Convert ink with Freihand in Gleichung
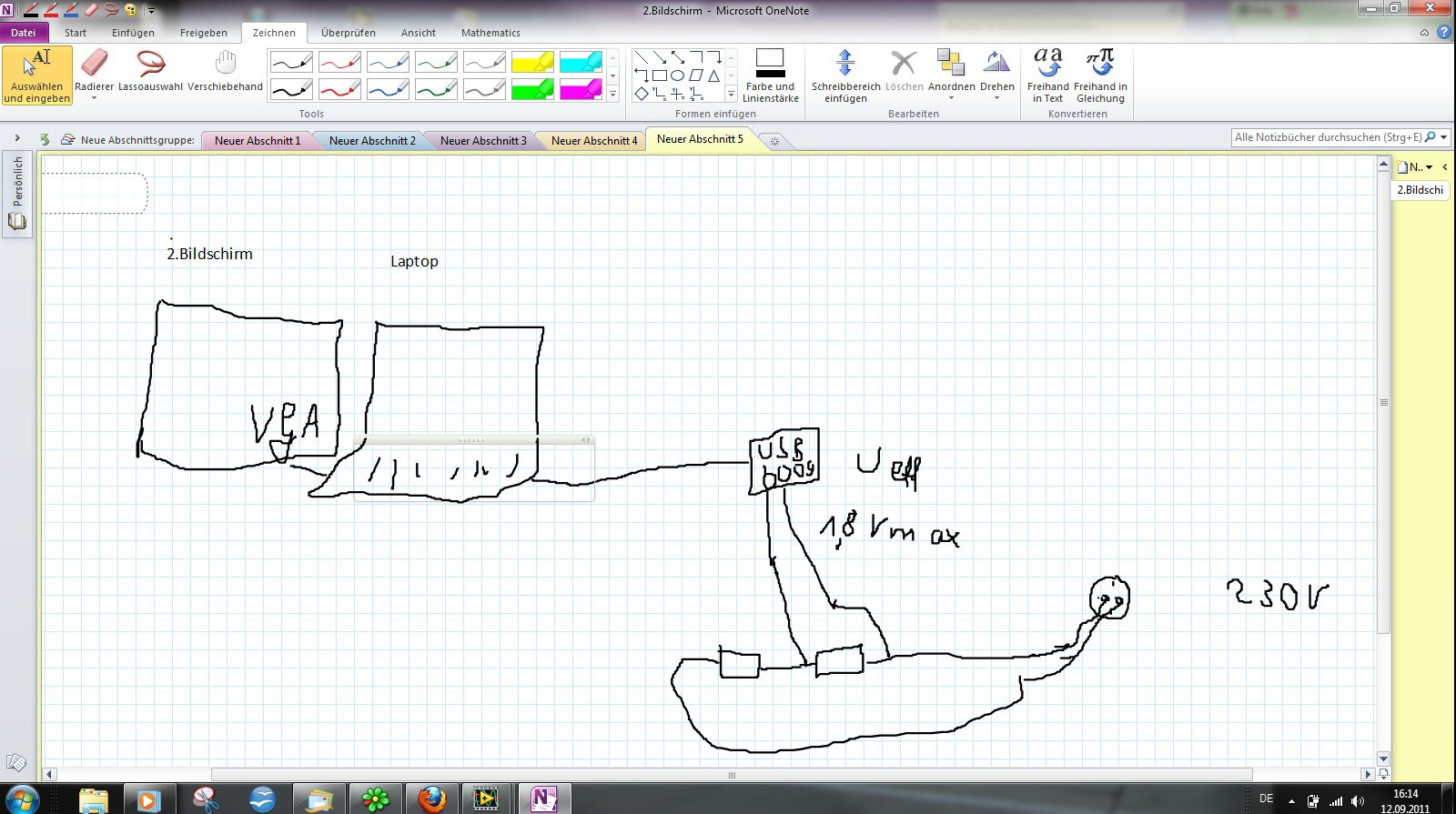 [x=1100, y=76]
